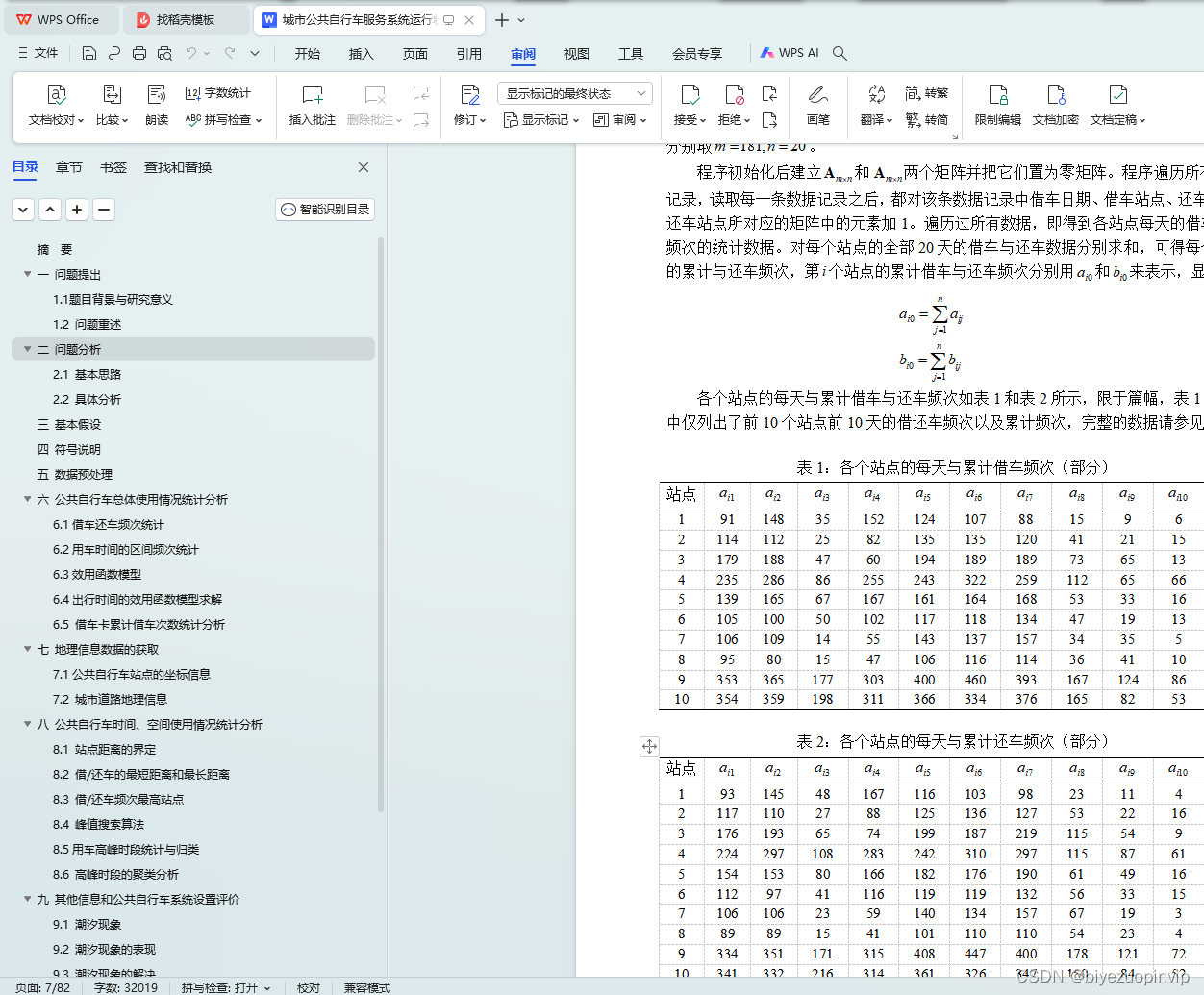Image resolution: width=1204 pixels, height=995 pixels.
Task: Click the new tab plus button
Action: coord(502,19)
